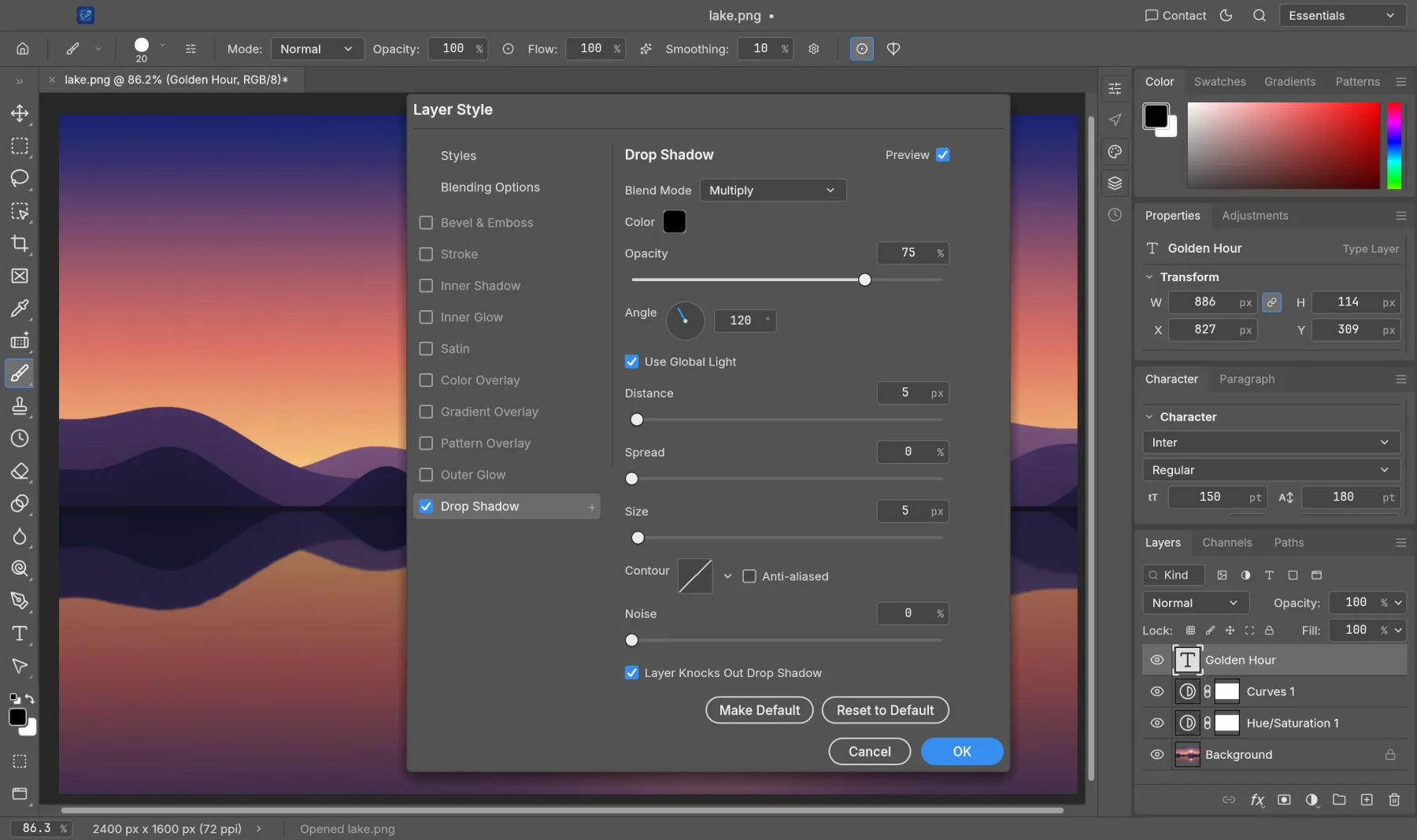Click the Reset to Default button

pyautogui.click(x=885, y=710)
